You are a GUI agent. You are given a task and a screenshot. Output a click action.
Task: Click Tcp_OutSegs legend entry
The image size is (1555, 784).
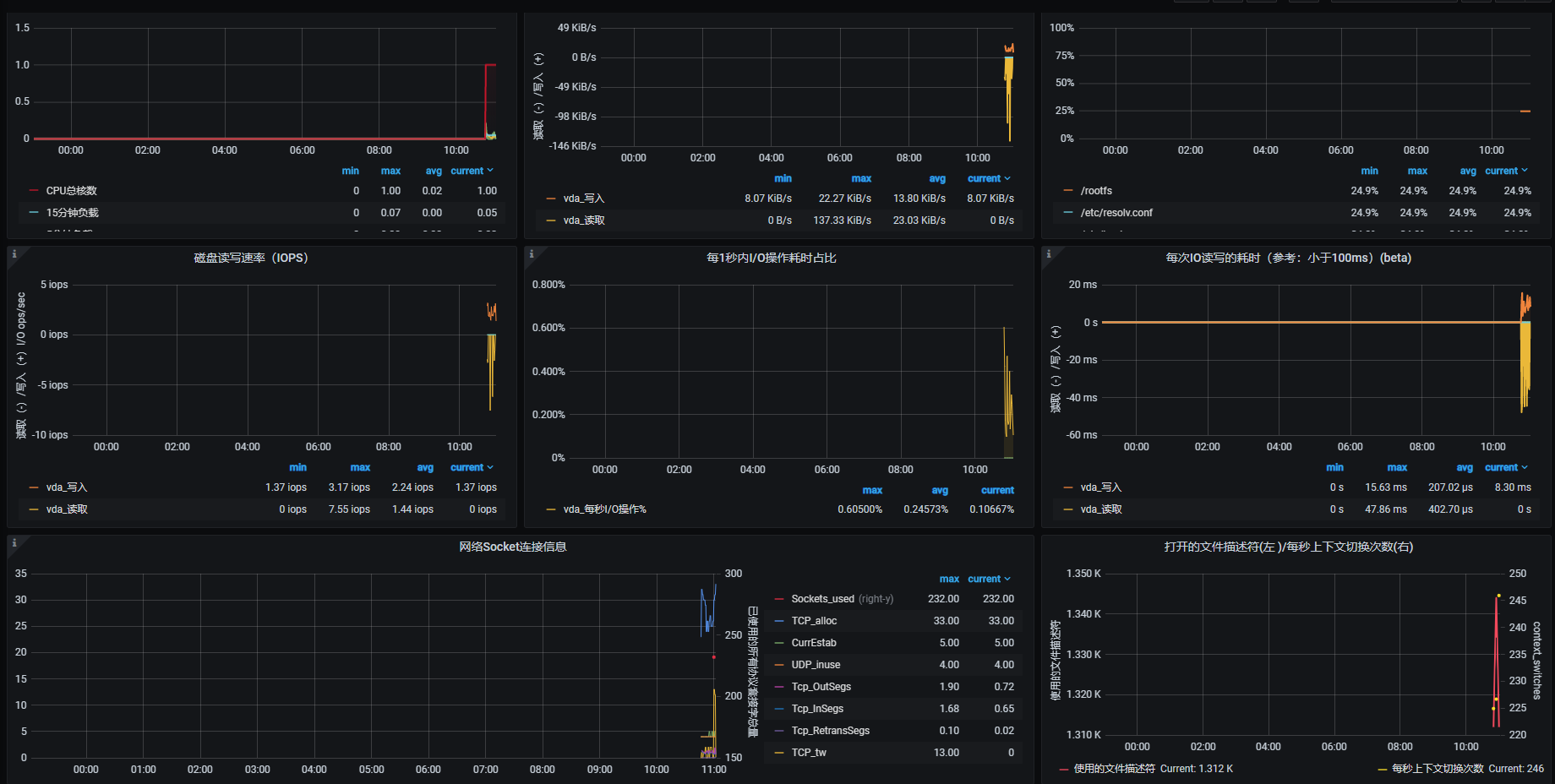click(x=821, y=687)
